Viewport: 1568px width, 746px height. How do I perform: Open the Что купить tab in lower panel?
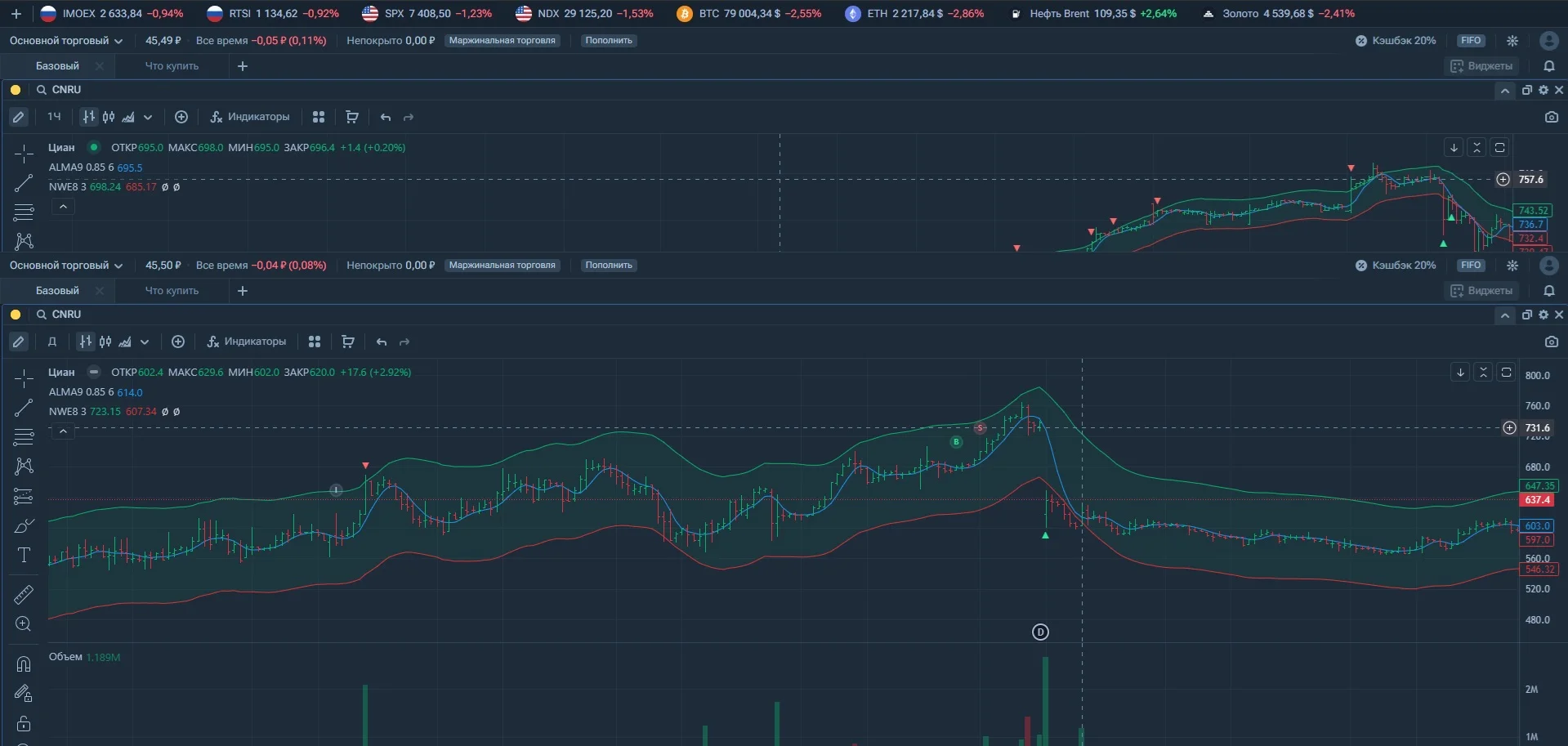pyautogui.click(x=172, y=290)
